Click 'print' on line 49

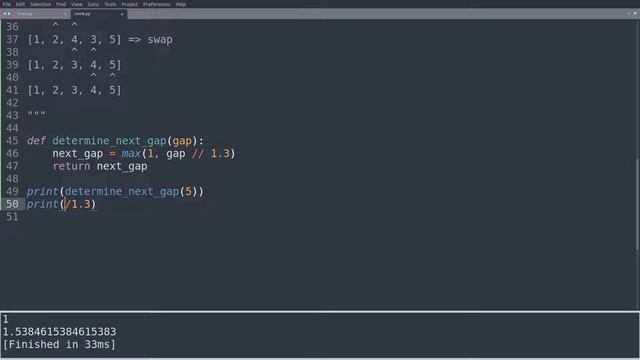42,191
